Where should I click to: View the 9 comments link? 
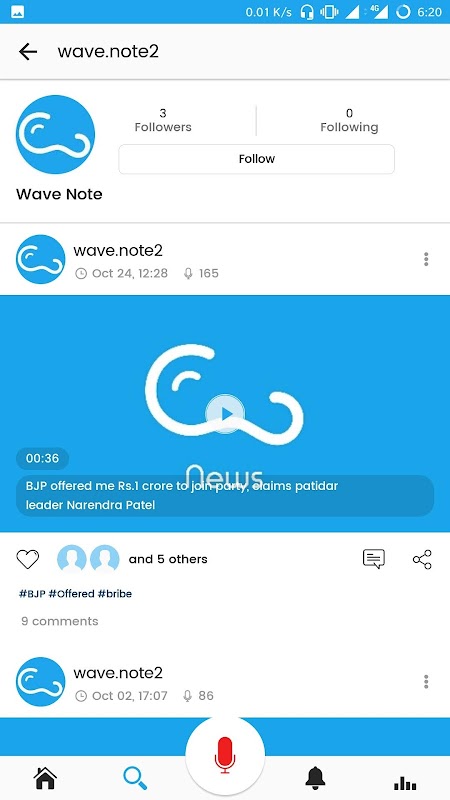pos(60,621)
